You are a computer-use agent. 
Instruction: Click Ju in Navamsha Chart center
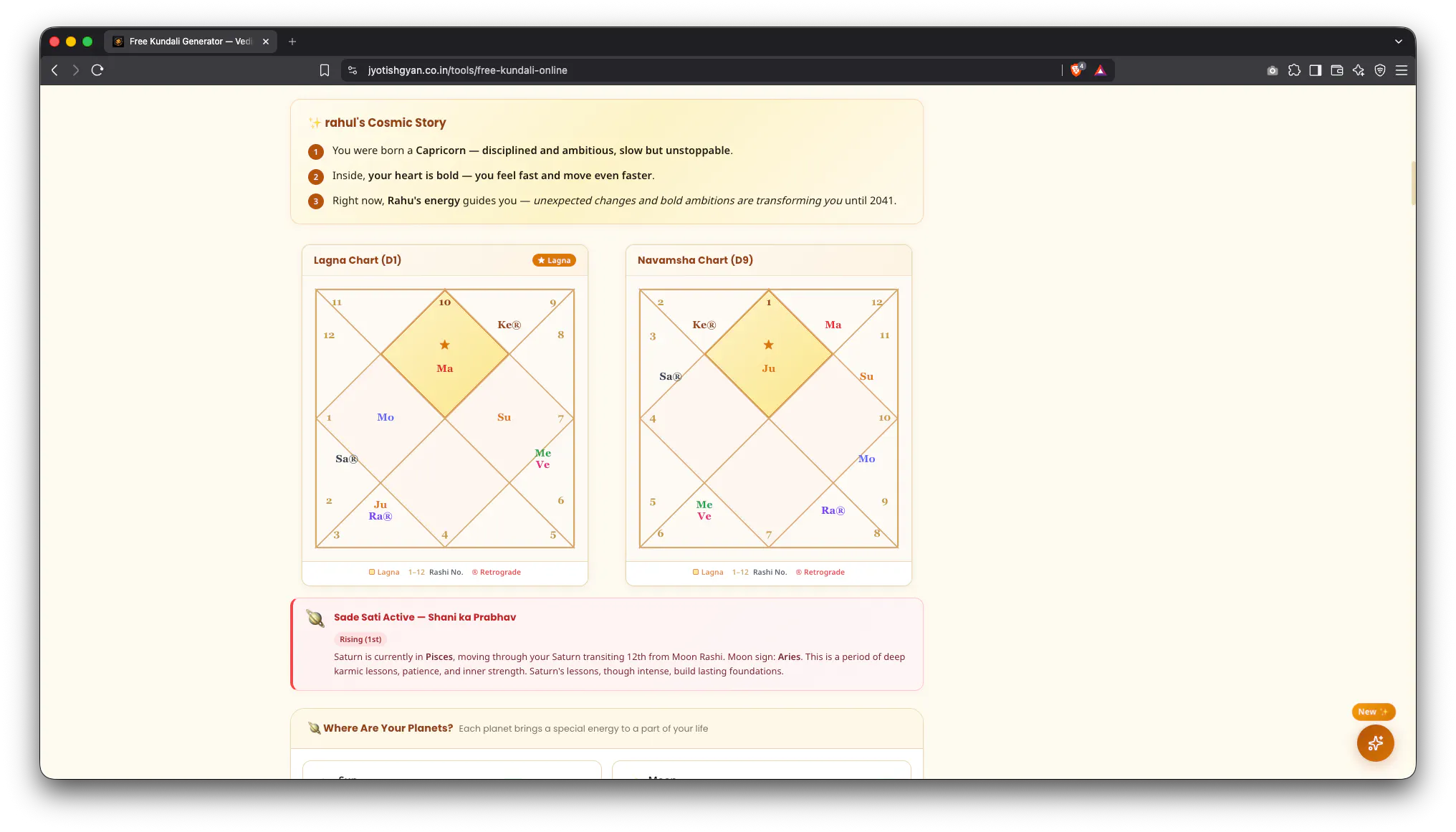click(x=769, y=368)
